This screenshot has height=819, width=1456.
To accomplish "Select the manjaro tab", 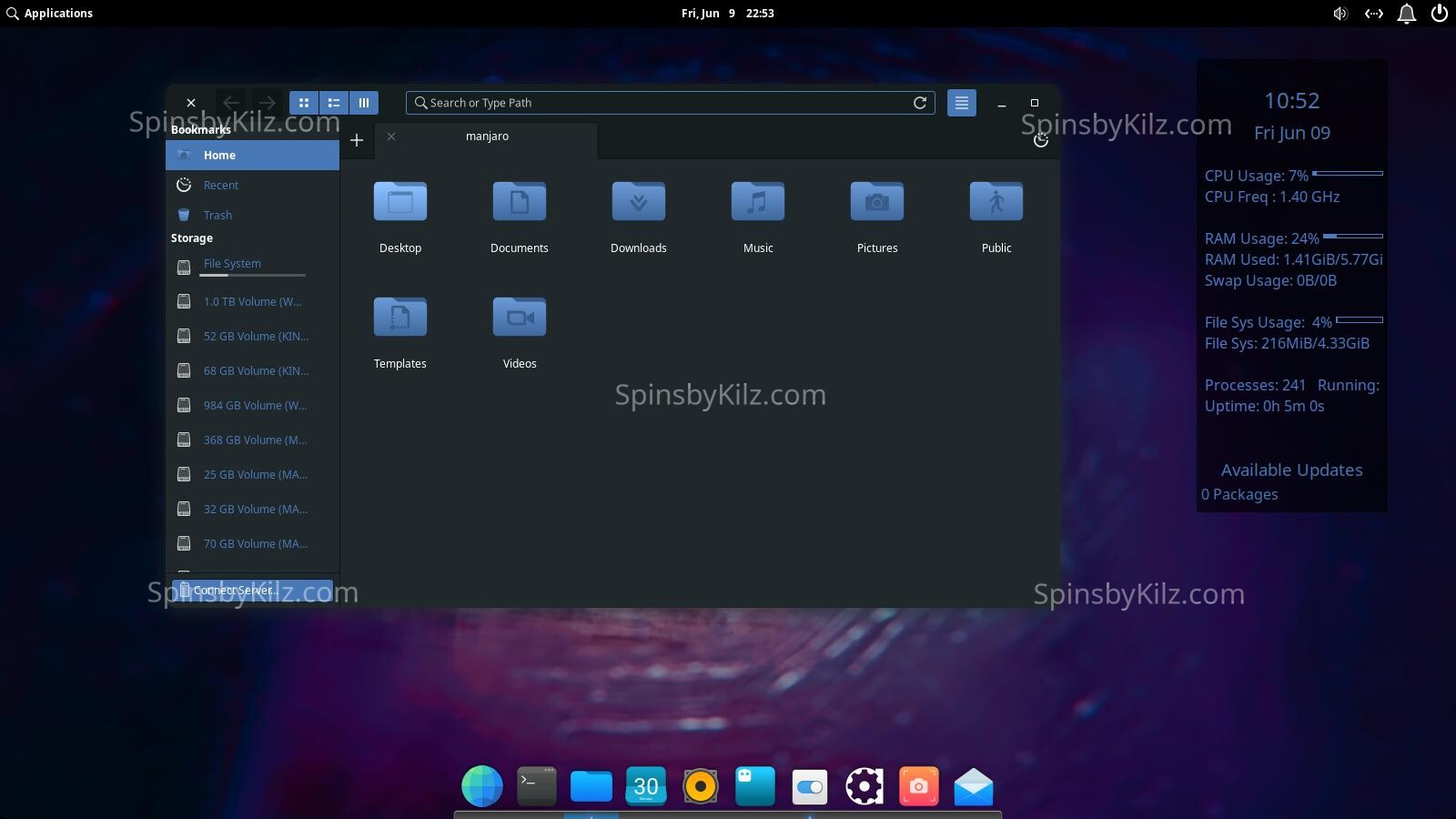I will tap(488, 136).
